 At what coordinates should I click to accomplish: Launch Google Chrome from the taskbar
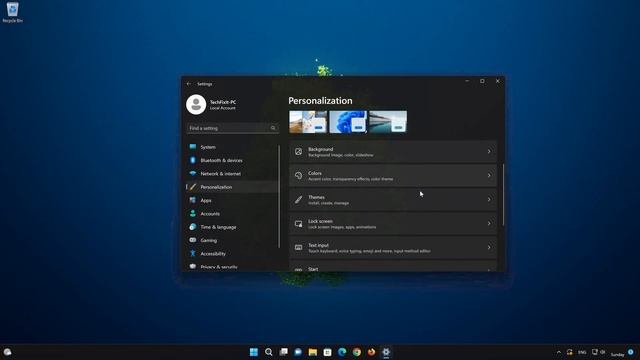coord(357,352)
